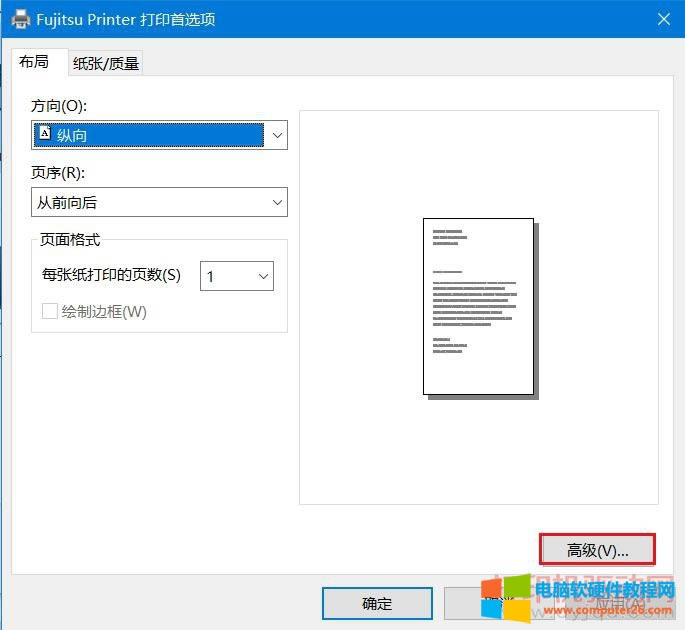Expand the 每张纸打印的页数 dropdown arrow
The height and width of the screenshot is (630, 685).
click(263, 276)
